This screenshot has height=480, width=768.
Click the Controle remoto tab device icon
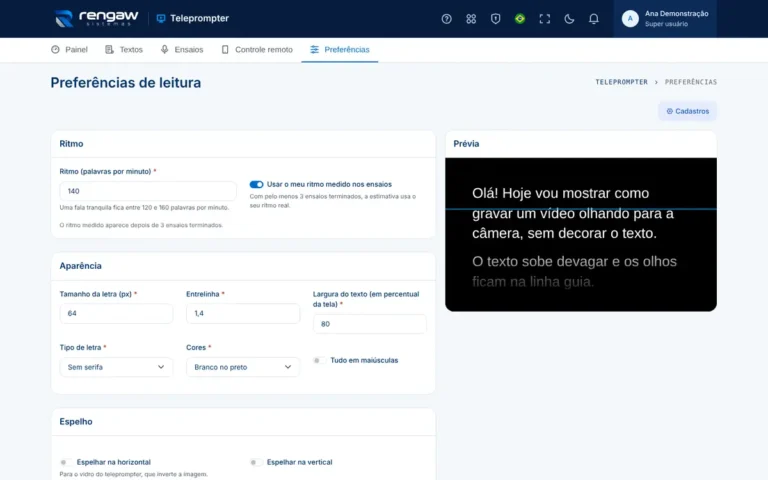[x=225, y=49]
